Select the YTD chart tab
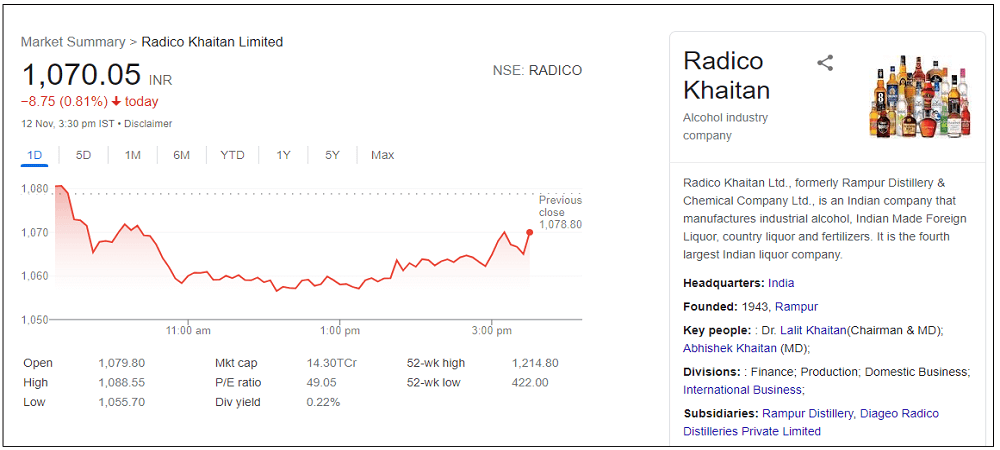Screen dimensions: 1000x450 tap(232, 155)
